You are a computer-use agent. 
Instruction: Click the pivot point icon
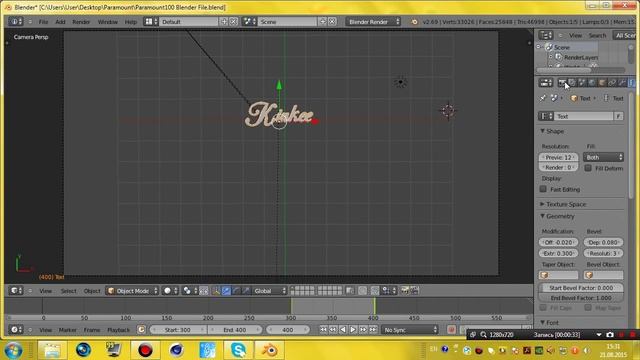click(x=189, y=291)
